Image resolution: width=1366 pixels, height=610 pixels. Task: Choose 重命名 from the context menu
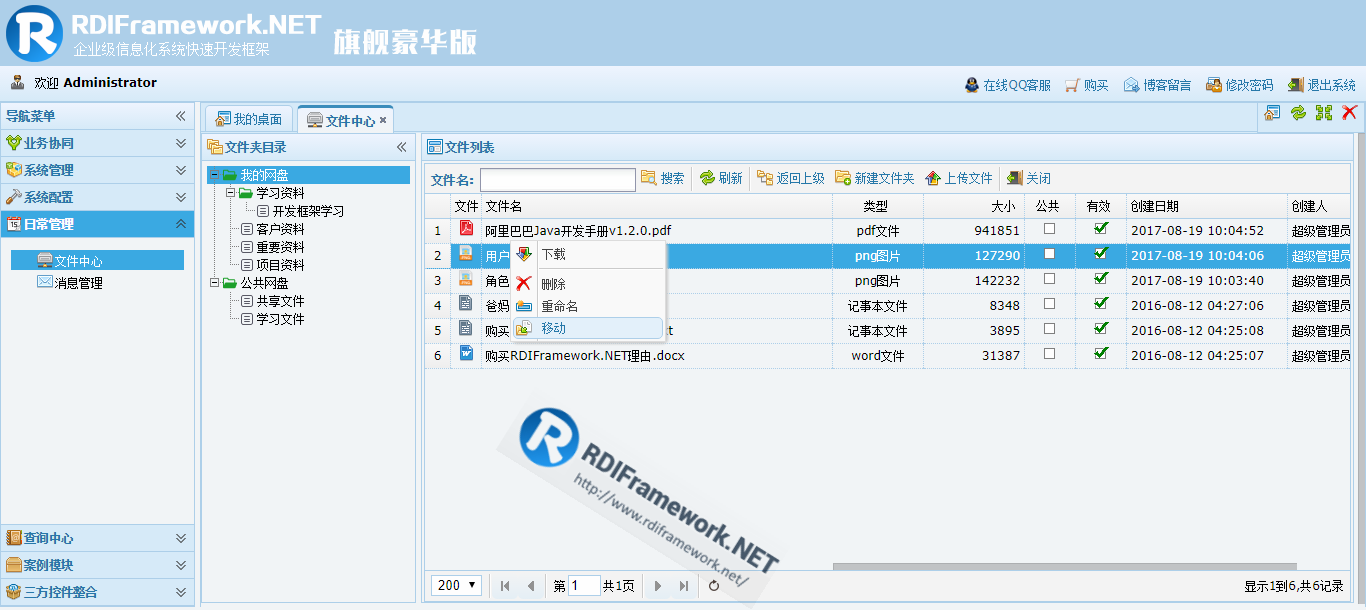[588, 306]
